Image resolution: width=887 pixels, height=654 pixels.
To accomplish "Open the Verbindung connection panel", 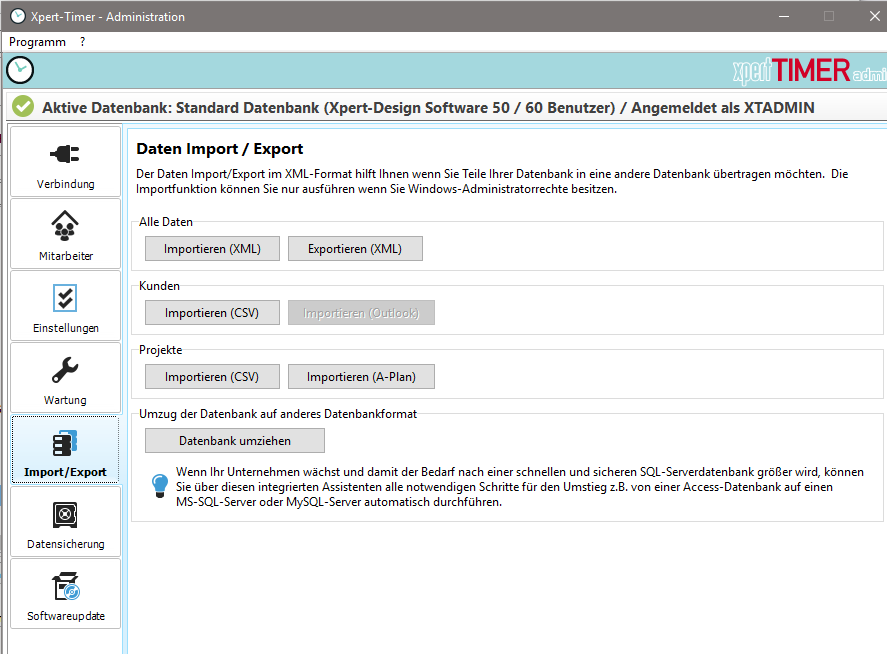I will point(65,160).
